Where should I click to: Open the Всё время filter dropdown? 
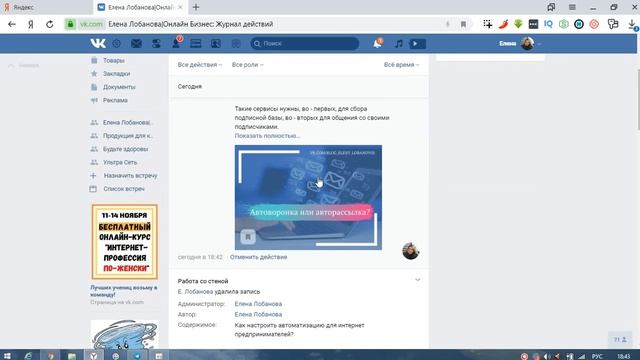(x=401, y=64)
